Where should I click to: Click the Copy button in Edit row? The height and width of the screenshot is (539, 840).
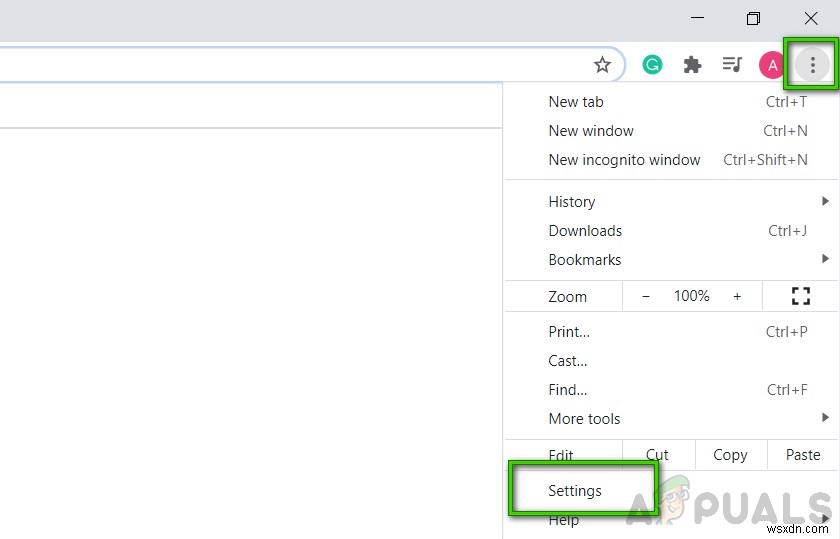click(x=730, y=455)
